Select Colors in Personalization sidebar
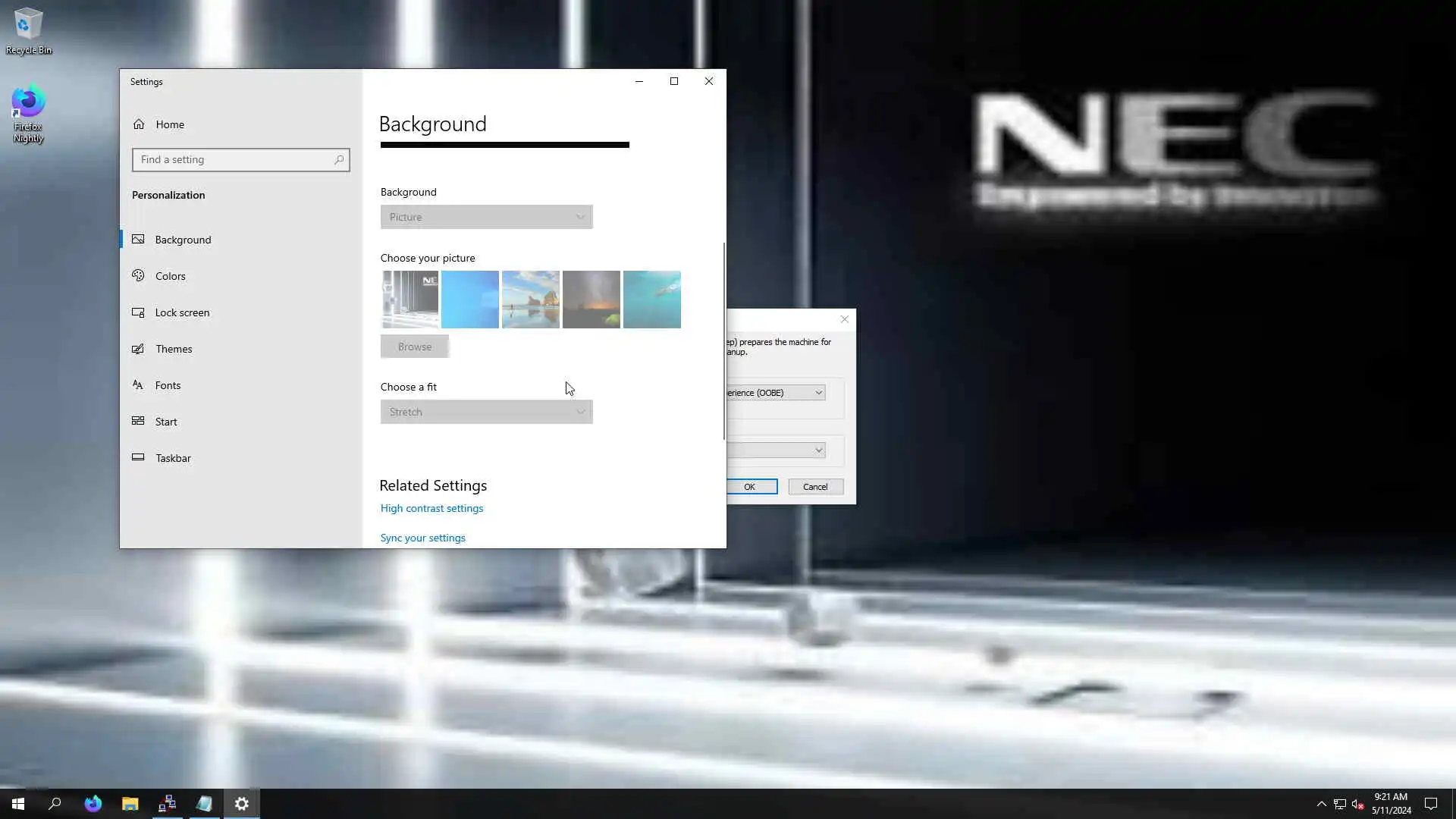This screenshot has width=1456, height=819. [170, 276]
